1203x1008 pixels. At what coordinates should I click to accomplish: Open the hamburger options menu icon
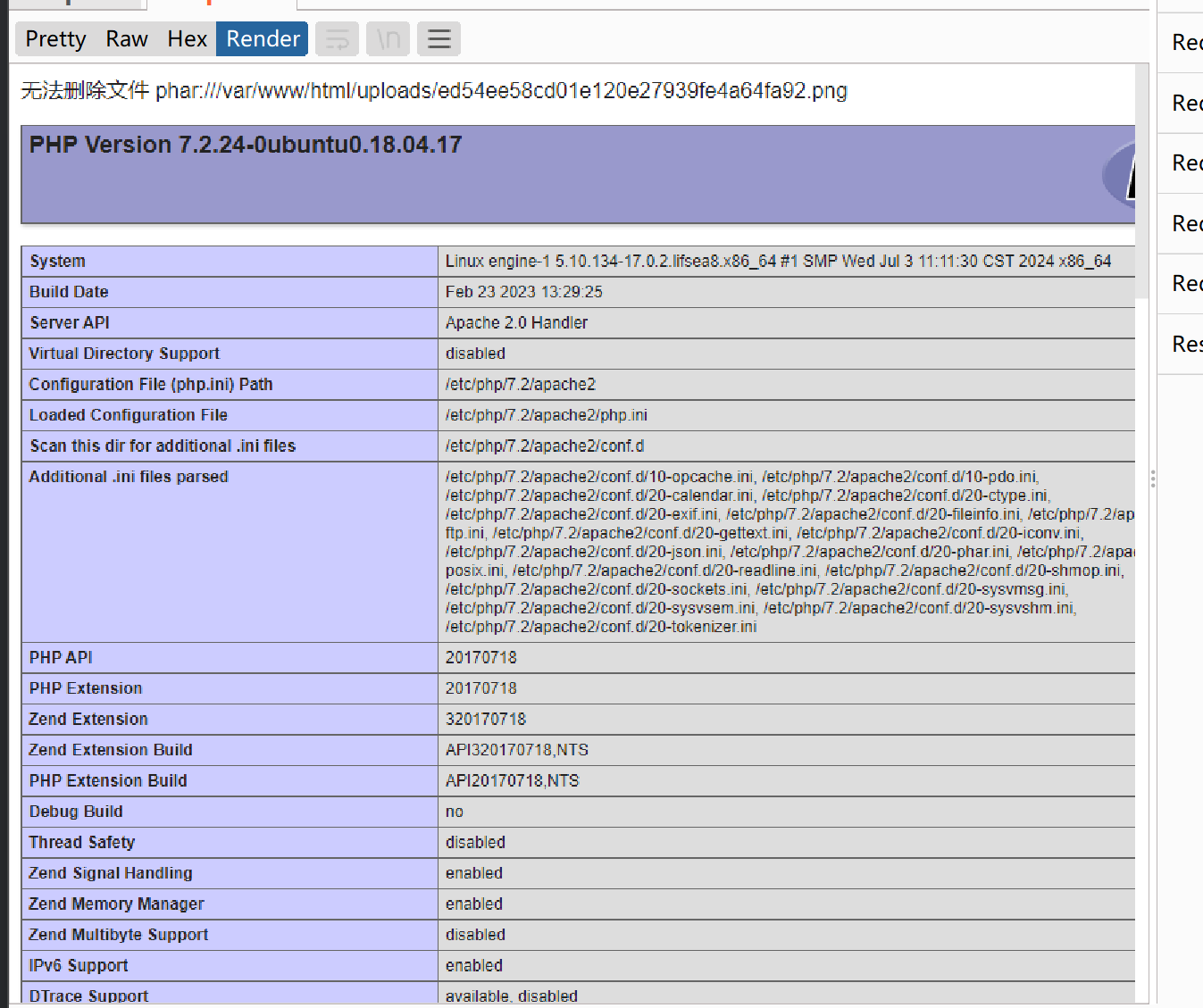point(439,39)
